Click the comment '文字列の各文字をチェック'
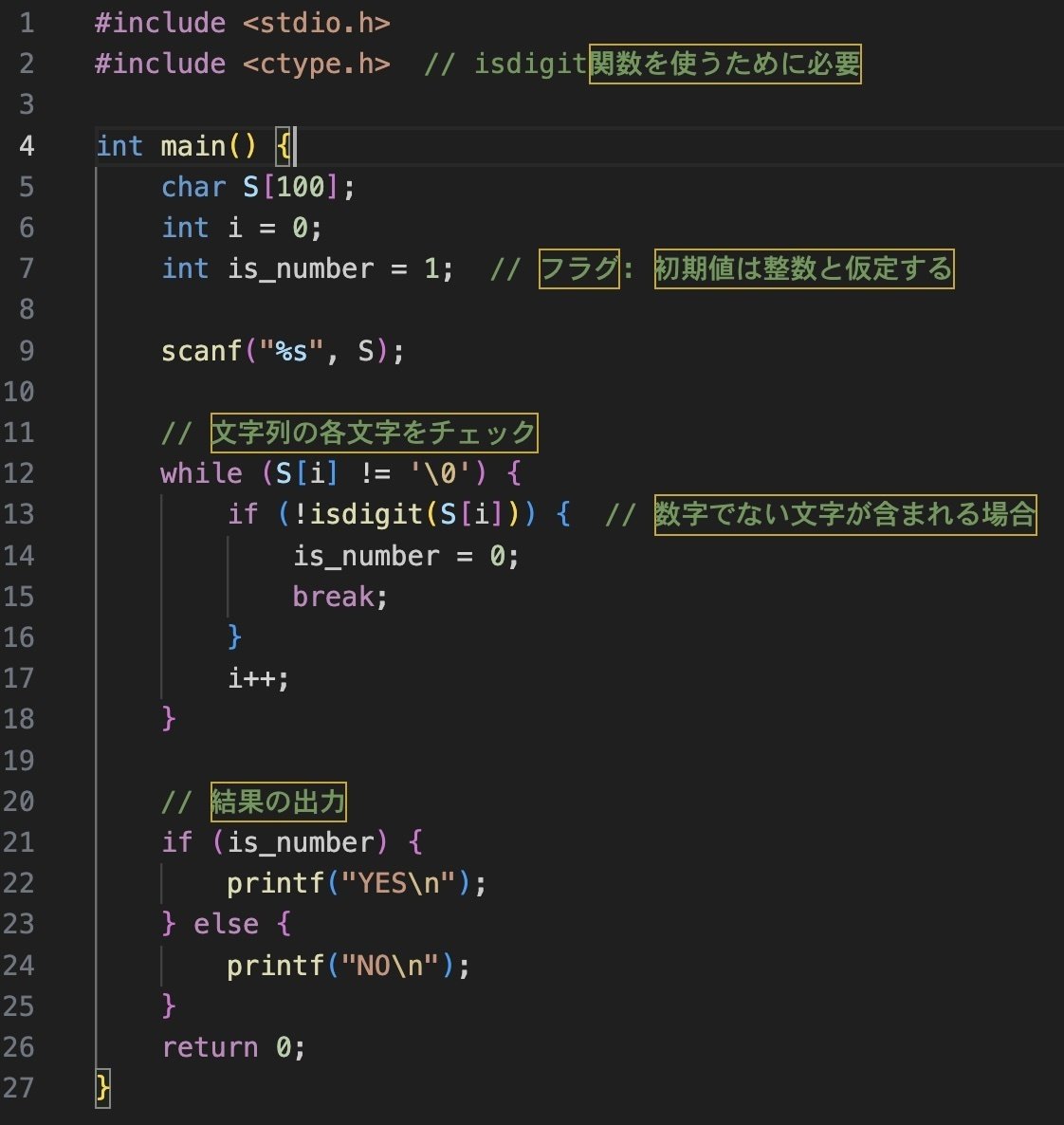 coord(374,433)
